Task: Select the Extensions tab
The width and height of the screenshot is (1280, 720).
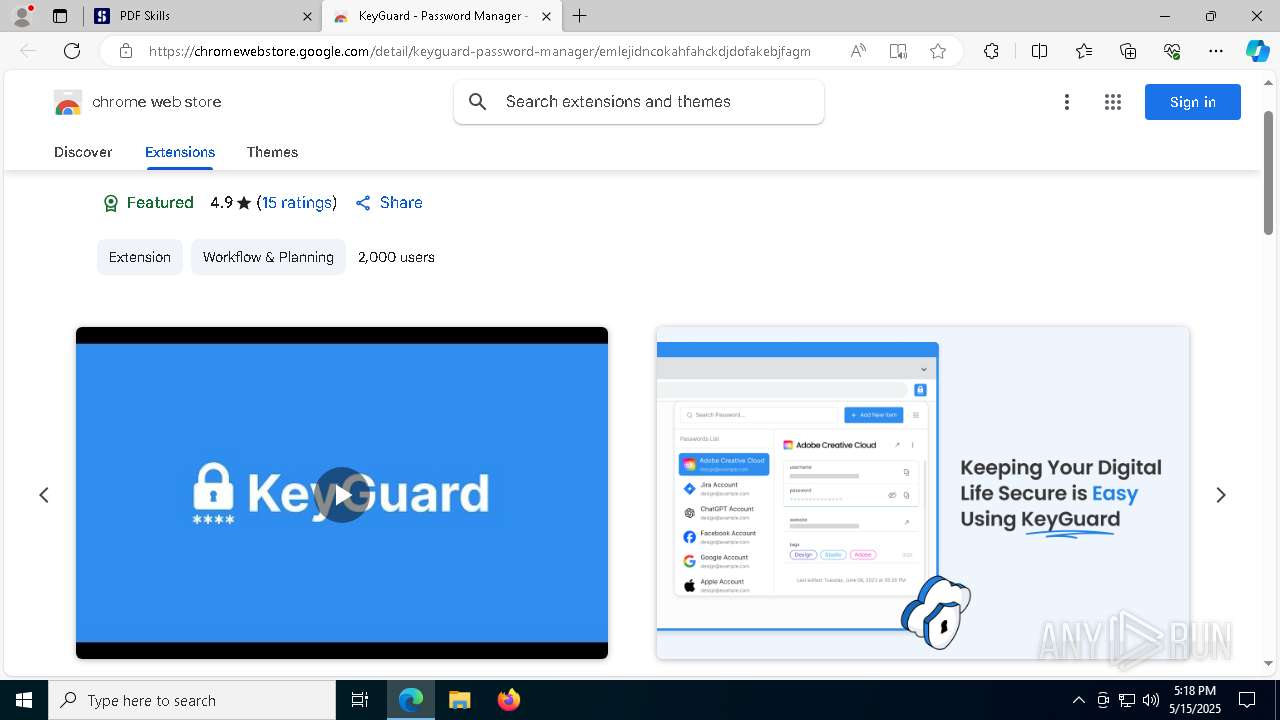Action: click(x=180, y=152)
